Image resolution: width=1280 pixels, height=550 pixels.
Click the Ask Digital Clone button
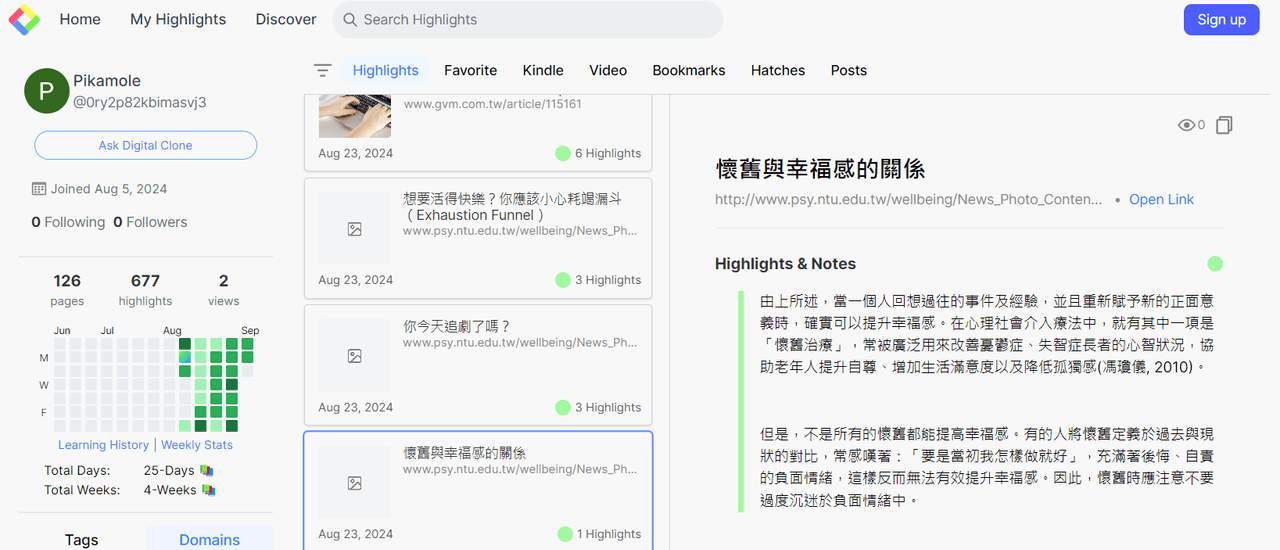coord(145,145)
